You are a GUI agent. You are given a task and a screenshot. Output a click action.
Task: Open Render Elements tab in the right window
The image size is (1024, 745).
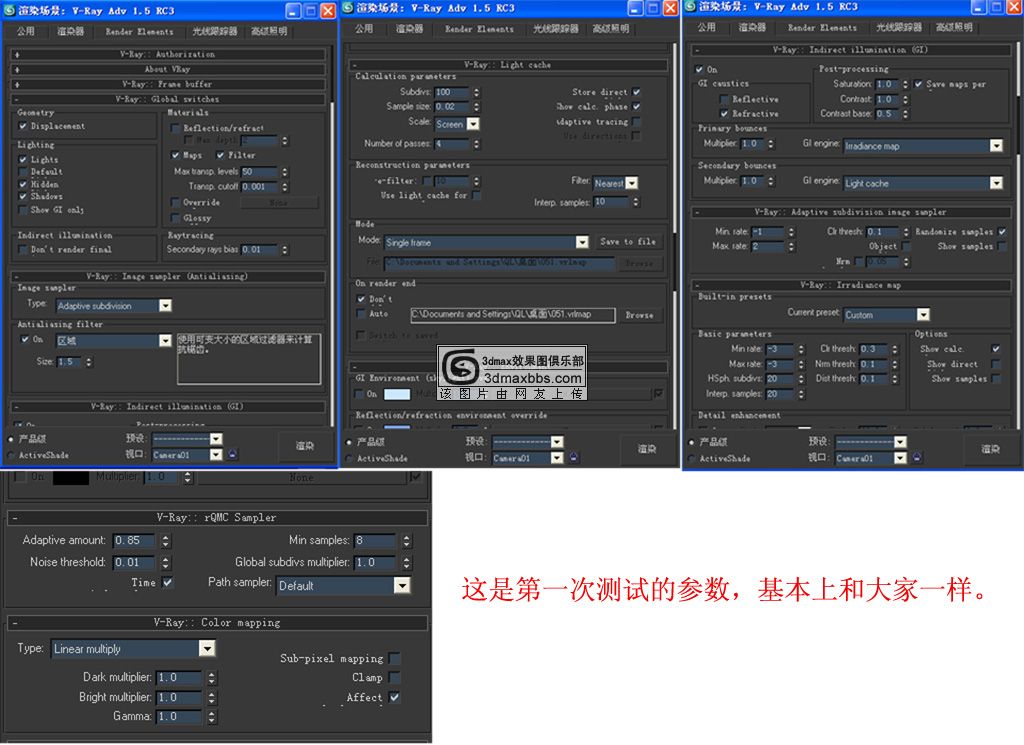(x=822, y=27)
